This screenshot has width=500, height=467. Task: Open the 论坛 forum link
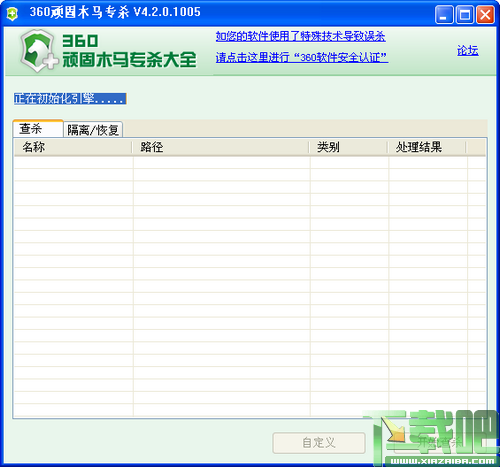[468, 51]
